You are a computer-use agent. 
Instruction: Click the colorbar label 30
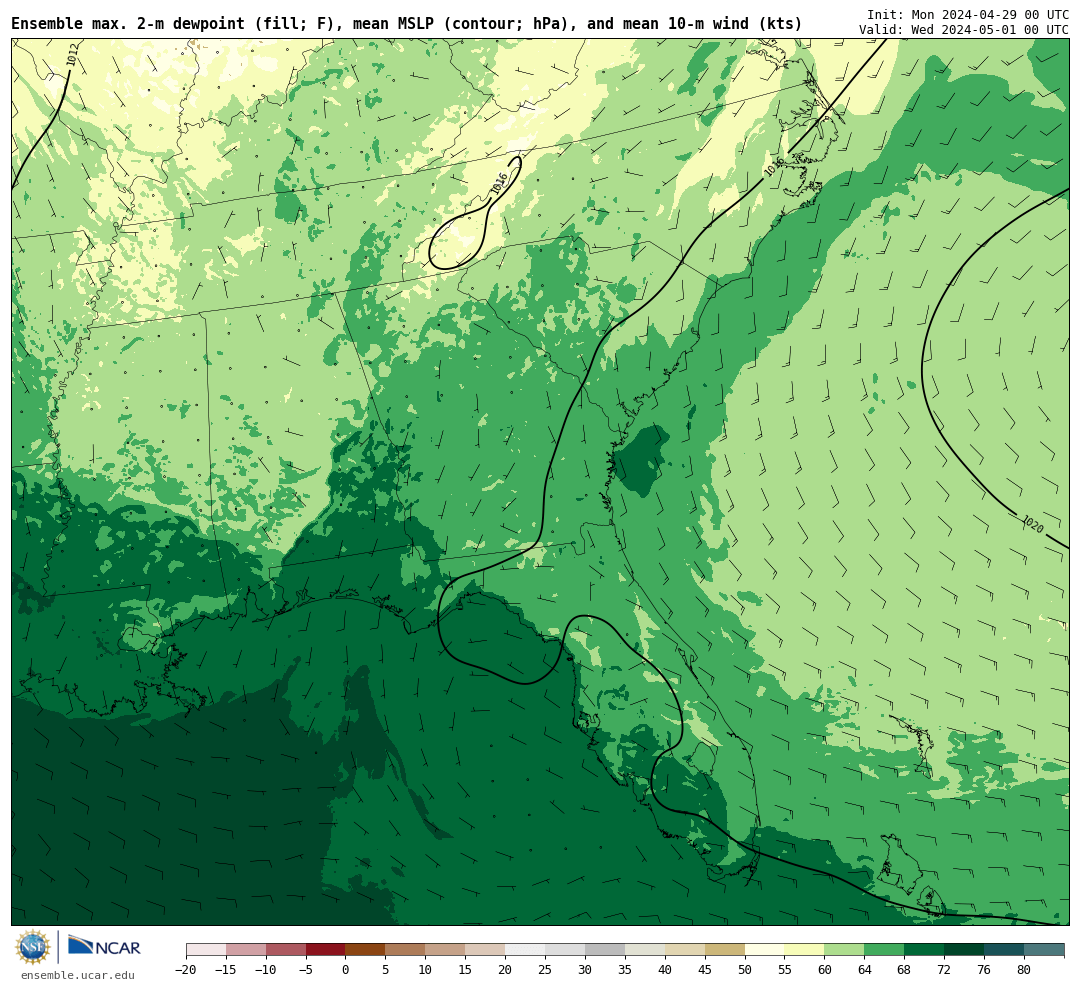[x=585, y=970]
